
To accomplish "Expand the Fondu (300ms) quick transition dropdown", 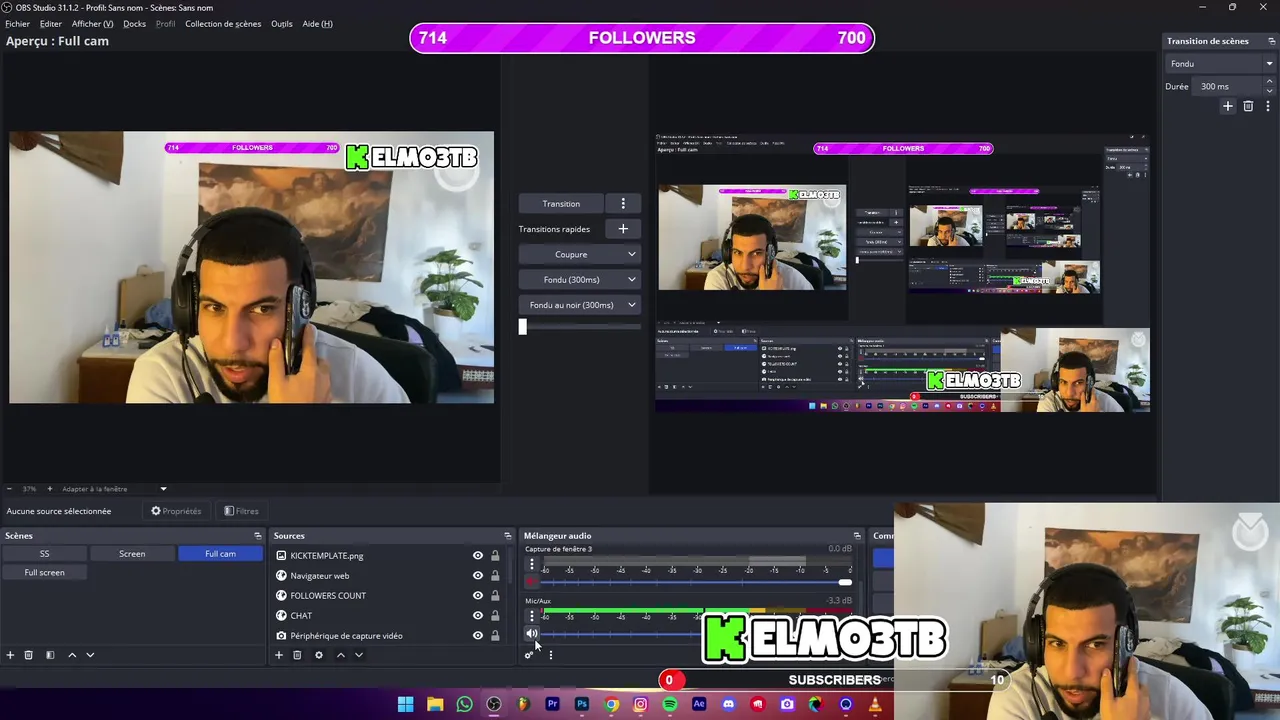I will [x=631, y=280].
